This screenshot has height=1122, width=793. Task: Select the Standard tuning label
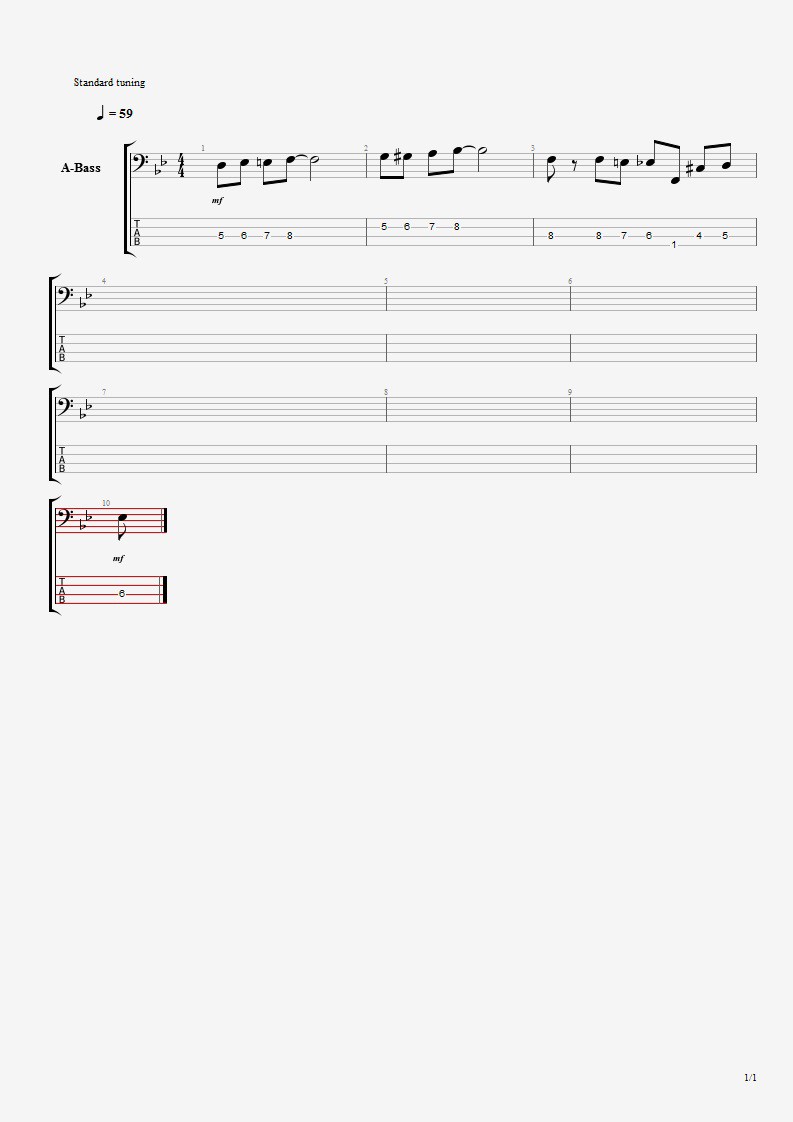click(x=110, y=82)
